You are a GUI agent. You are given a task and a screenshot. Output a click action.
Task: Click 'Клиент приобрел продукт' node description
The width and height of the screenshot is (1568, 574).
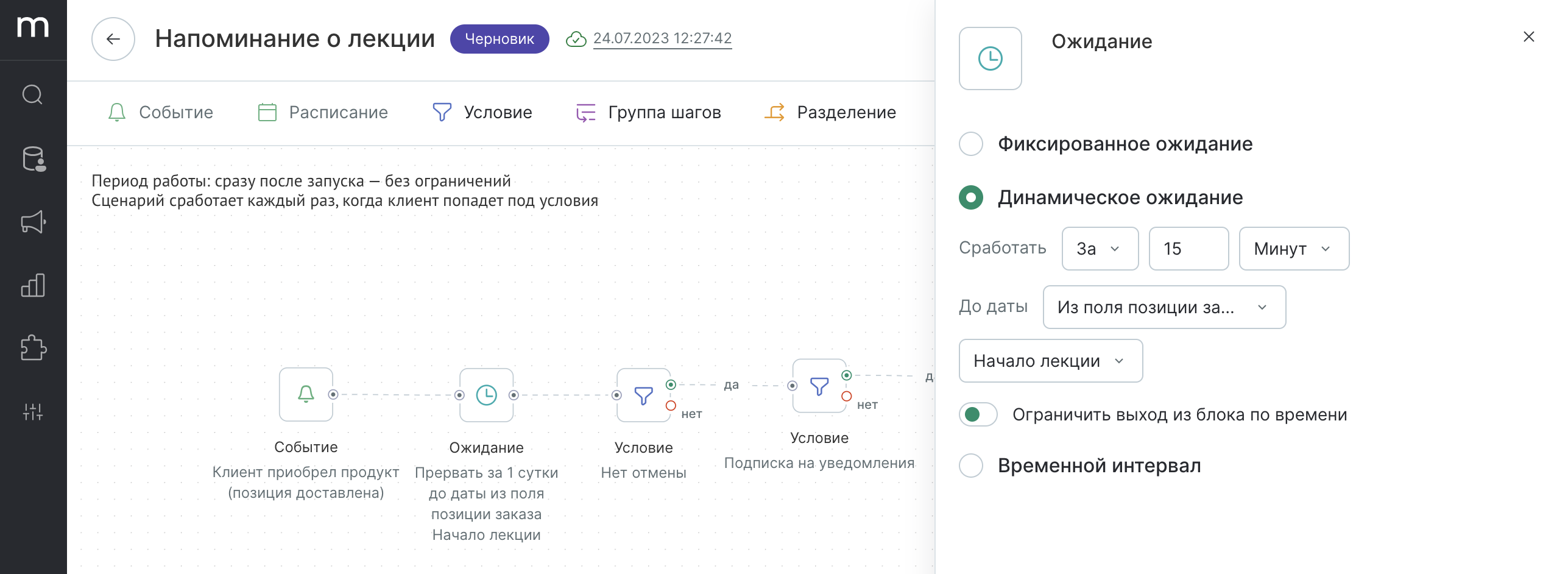pos(306,483)
